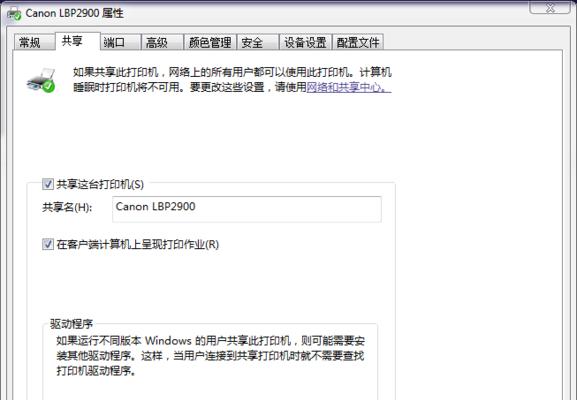Uncheck 共享这台打印机(S) checkbox
This screenshot has height=400, width=577.
[x=48, y=184]
